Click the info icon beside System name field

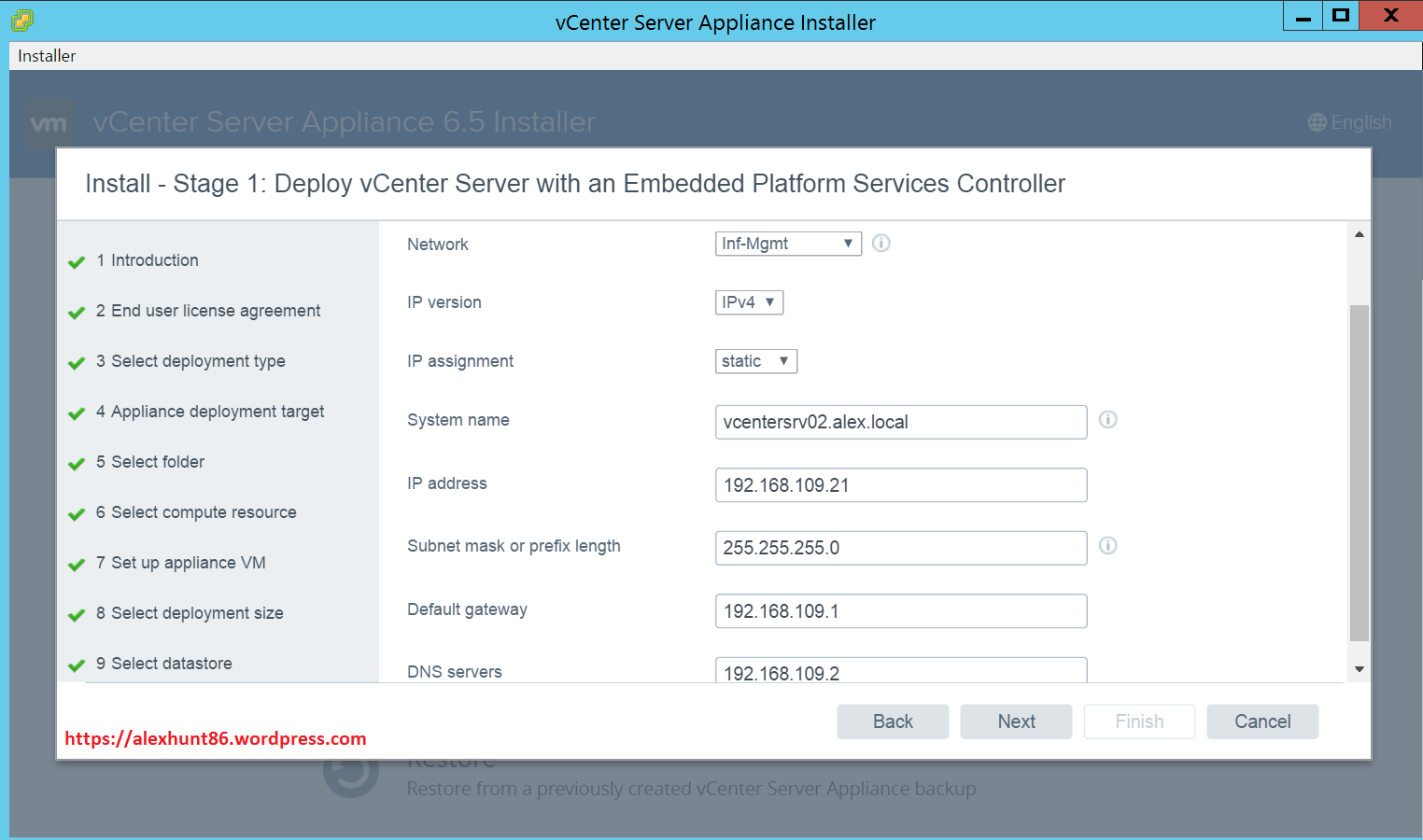tap(1107, 420)
